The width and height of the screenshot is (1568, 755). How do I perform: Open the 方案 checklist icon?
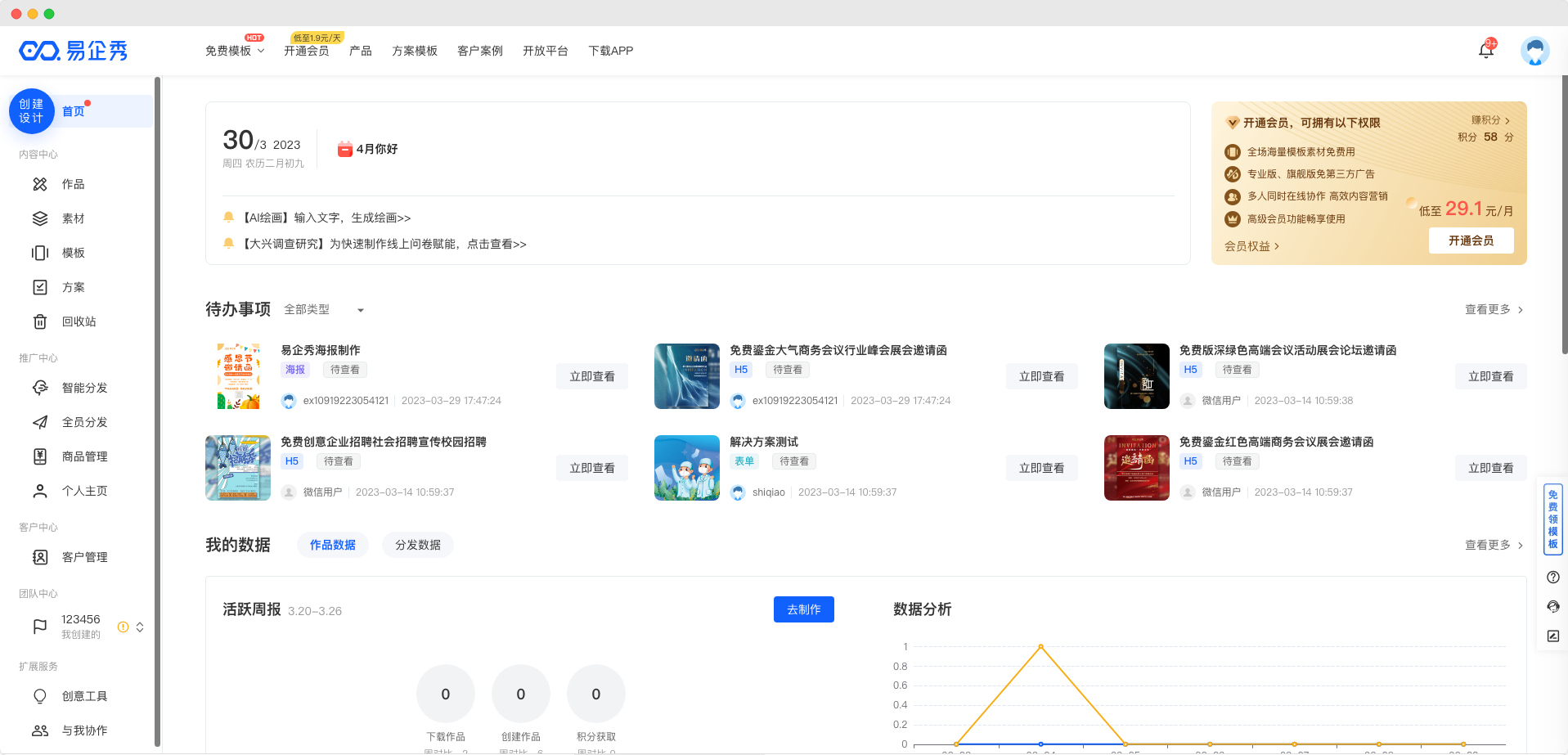click(40, 288)
